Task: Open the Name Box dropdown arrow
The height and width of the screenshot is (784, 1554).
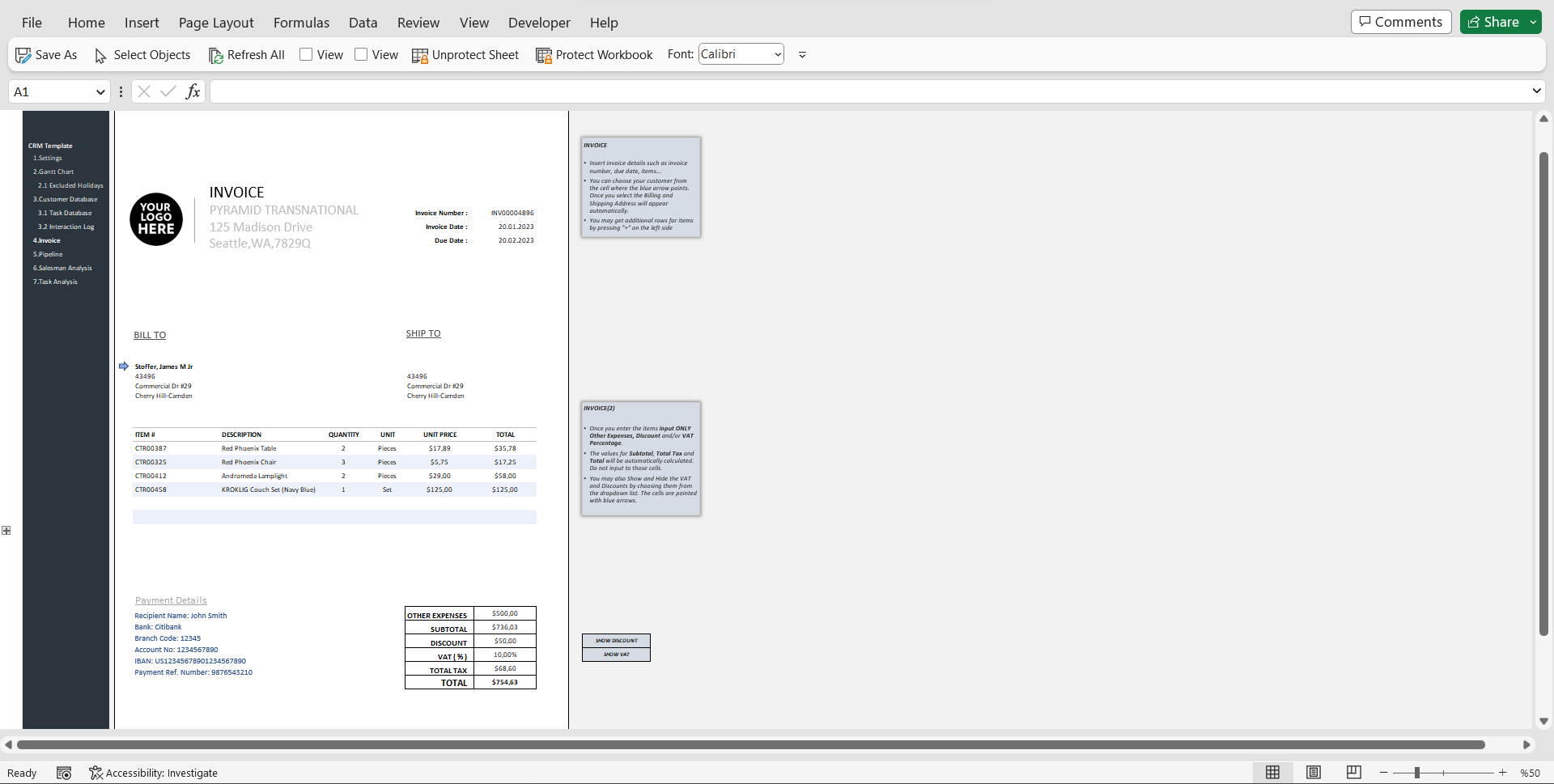Action: (x=100, y=91)
